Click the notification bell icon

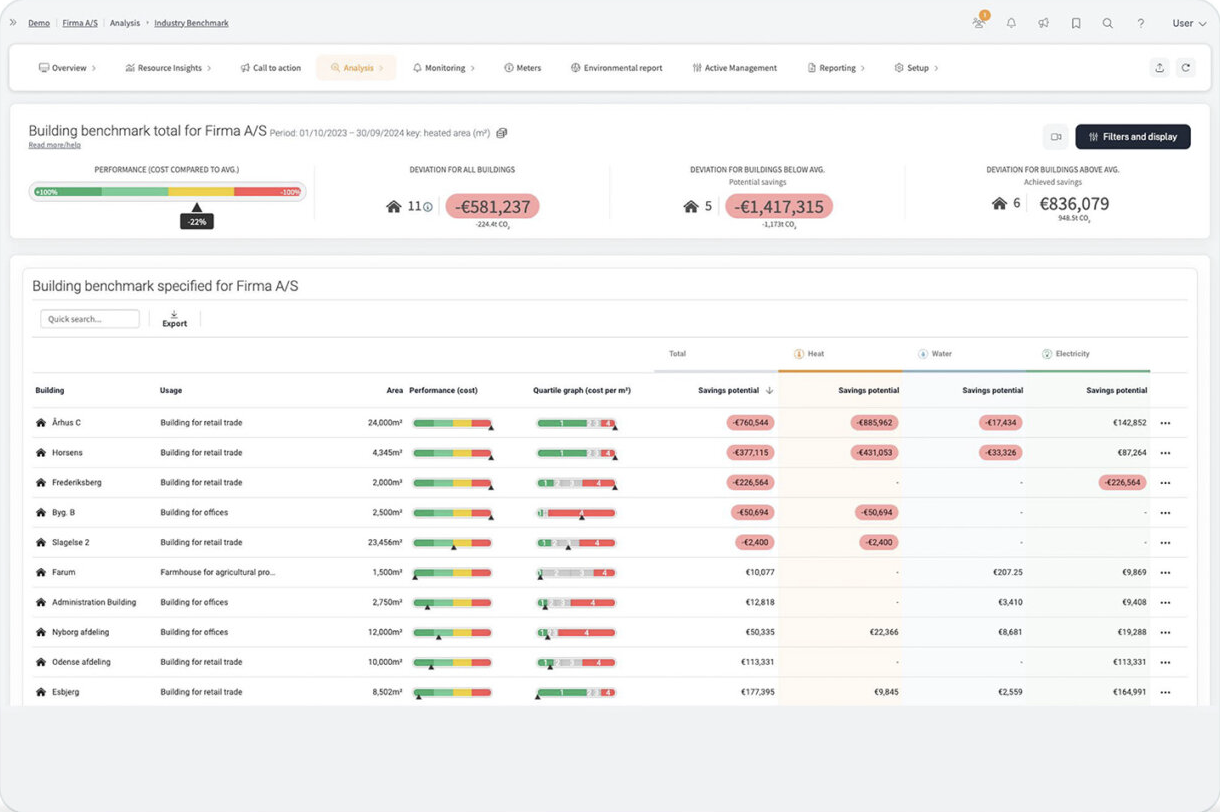point(1011,23)
